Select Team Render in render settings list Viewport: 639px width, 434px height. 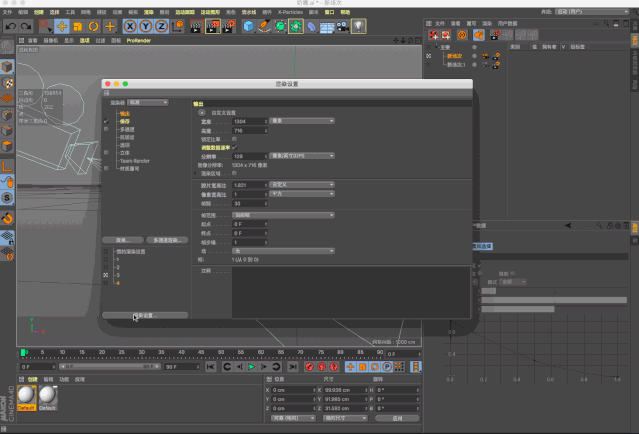134,161
